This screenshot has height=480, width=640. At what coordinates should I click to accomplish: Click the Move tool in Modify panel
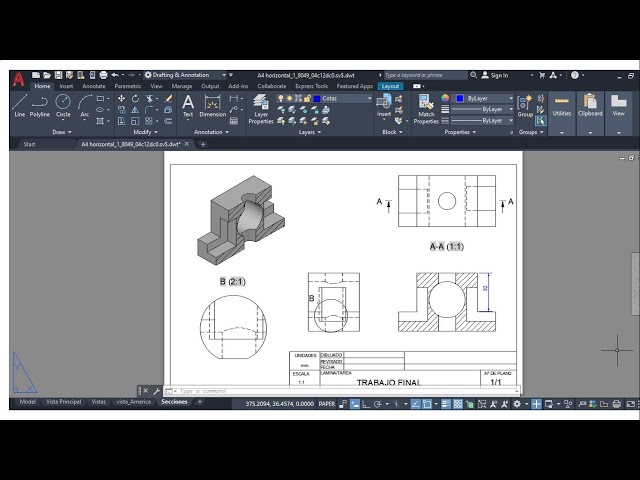(121, 98)
